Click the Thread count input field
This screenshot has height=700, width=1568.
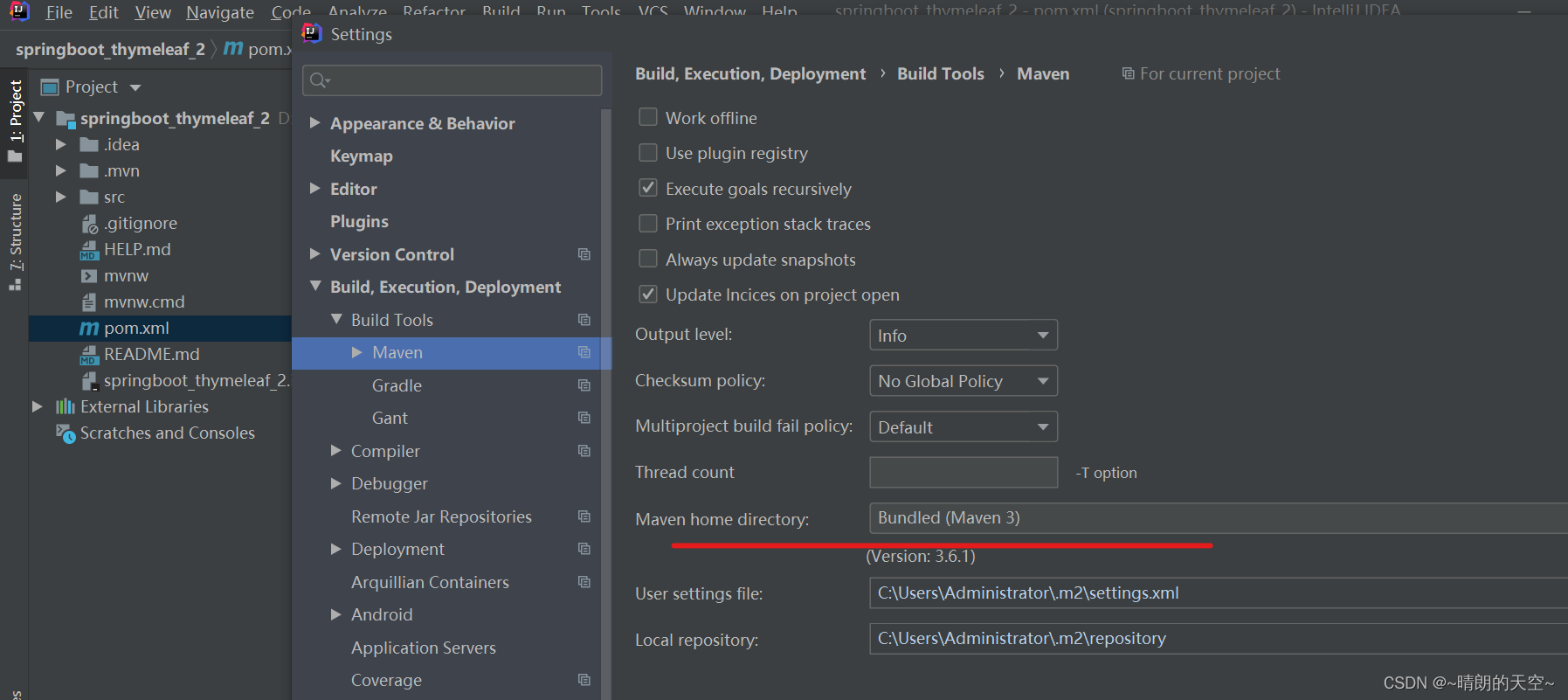click(964, 473)
